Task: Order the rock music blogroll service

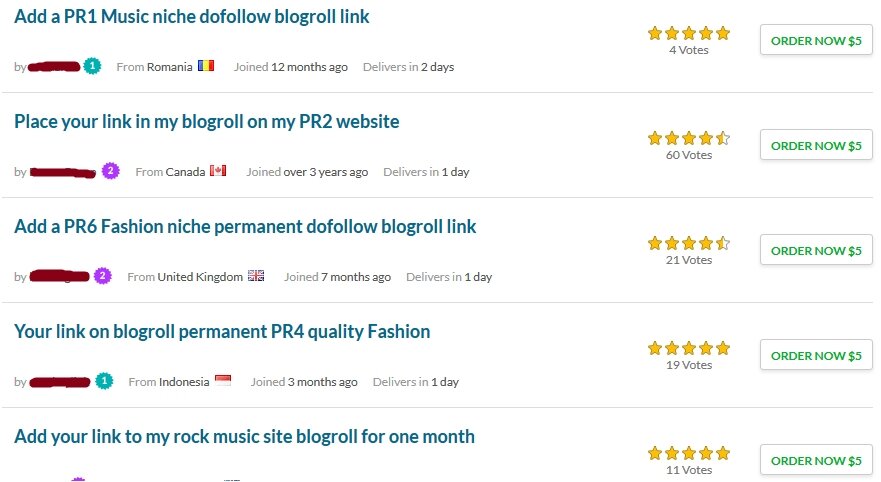Action: tap(815, 460)
